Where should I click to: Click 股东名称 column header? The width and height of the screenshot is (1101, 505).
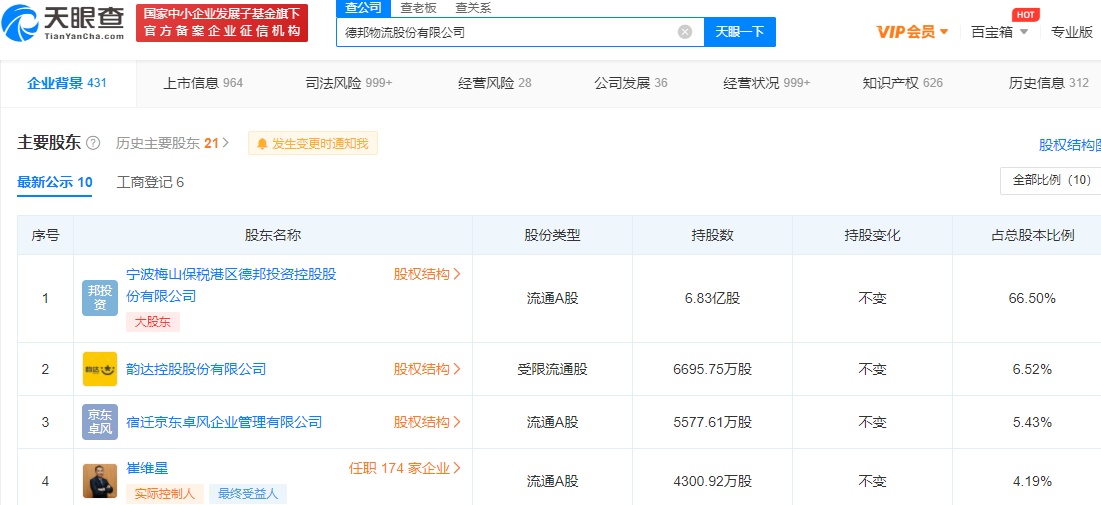click(272, 235)
